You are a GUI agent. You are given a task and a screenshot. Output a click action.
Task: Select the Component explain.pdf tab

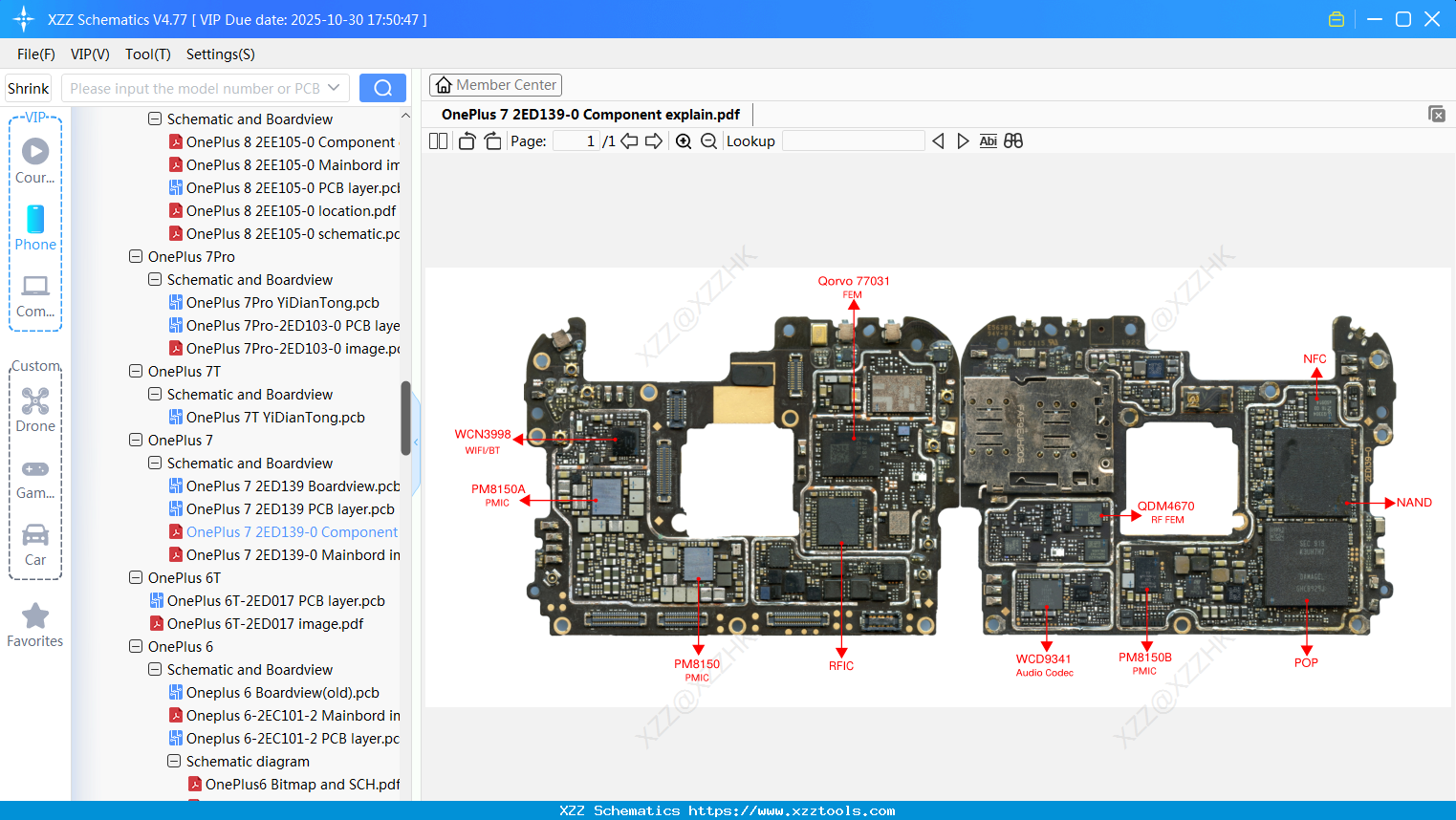click(590, 114)
